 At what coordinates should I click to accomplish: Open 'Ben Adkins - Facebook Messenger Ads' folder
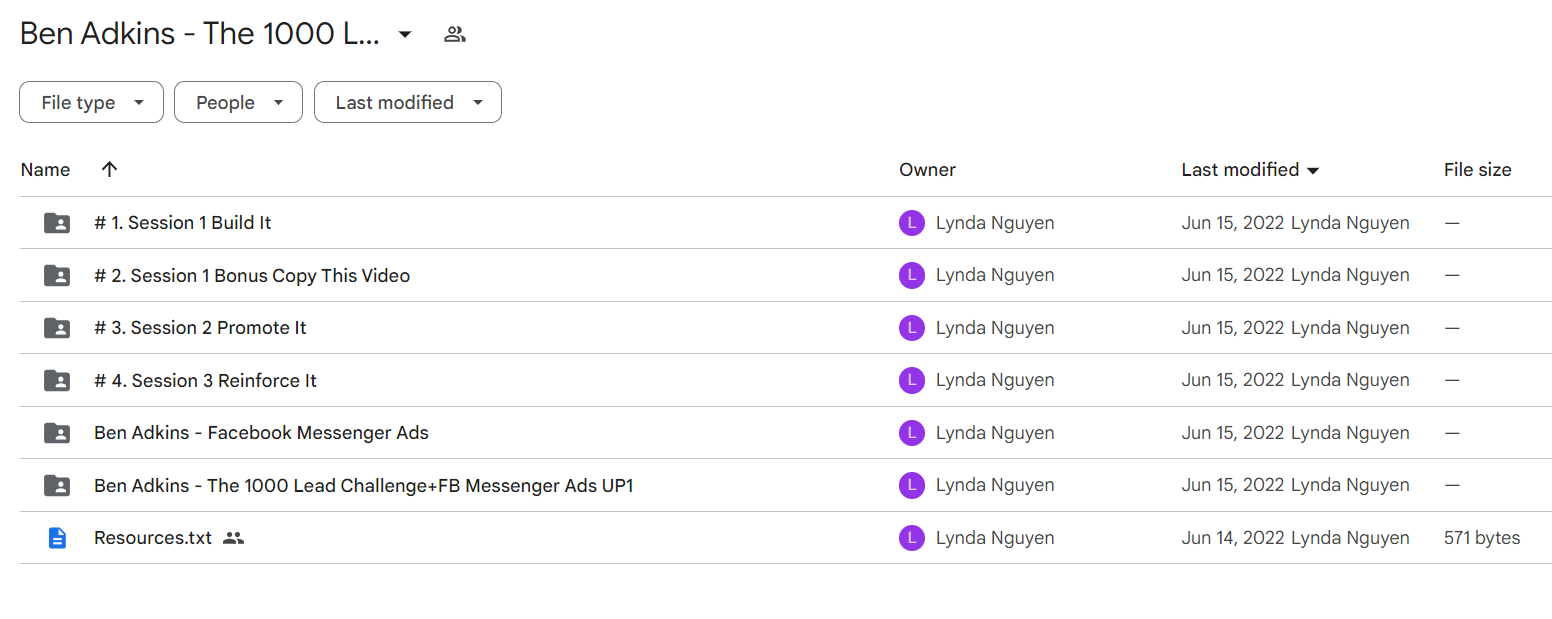click(261, 433)
